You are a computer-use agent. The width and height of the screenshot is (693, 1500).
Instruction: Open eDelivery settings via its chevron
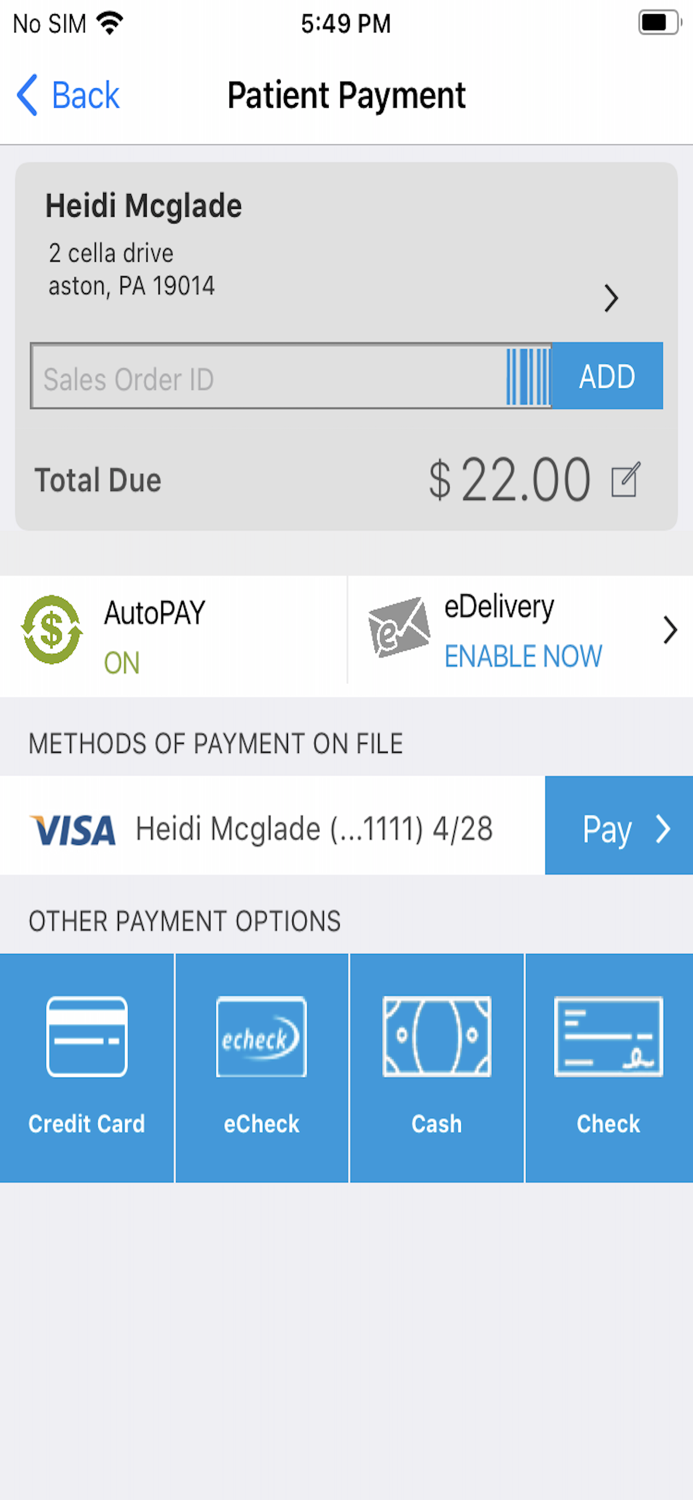click(670, 630)
